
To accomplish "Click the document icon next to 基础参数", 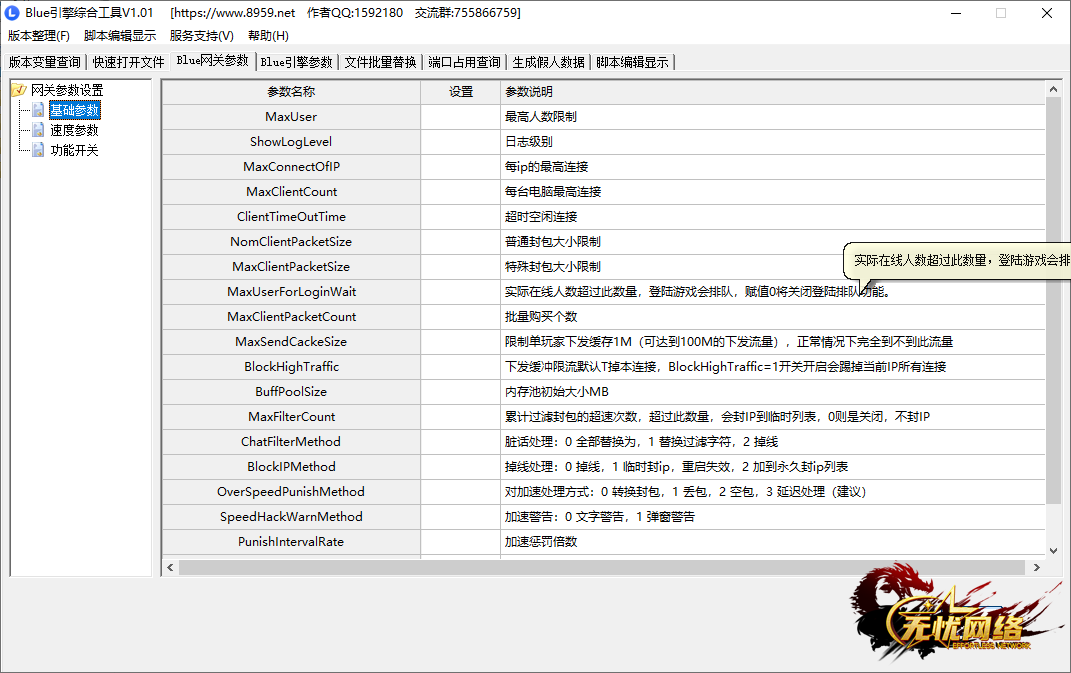I will pos(38,110).
